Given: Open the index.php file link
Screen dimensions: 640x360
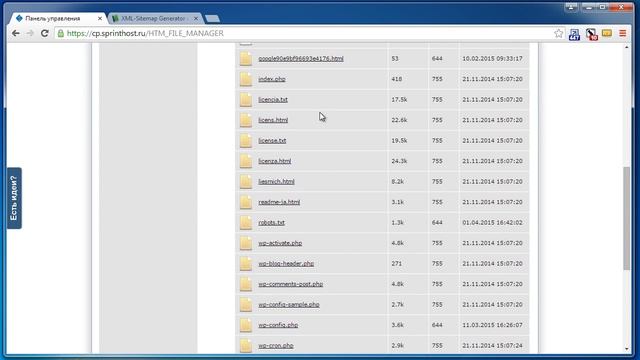Looking at the screenshot, I should (272, 79).
